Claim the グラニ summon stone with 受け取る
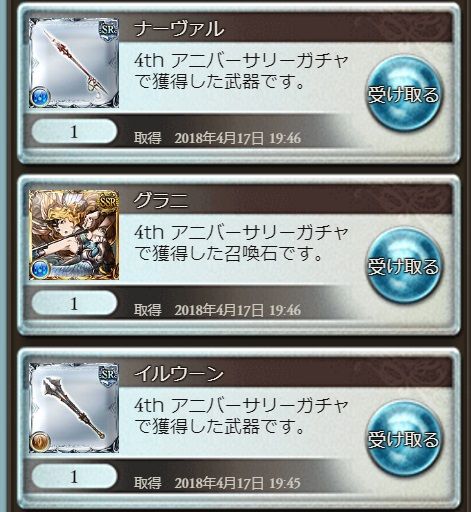The height and width of the screenshot is (512, 471). [x=404, y=266]
